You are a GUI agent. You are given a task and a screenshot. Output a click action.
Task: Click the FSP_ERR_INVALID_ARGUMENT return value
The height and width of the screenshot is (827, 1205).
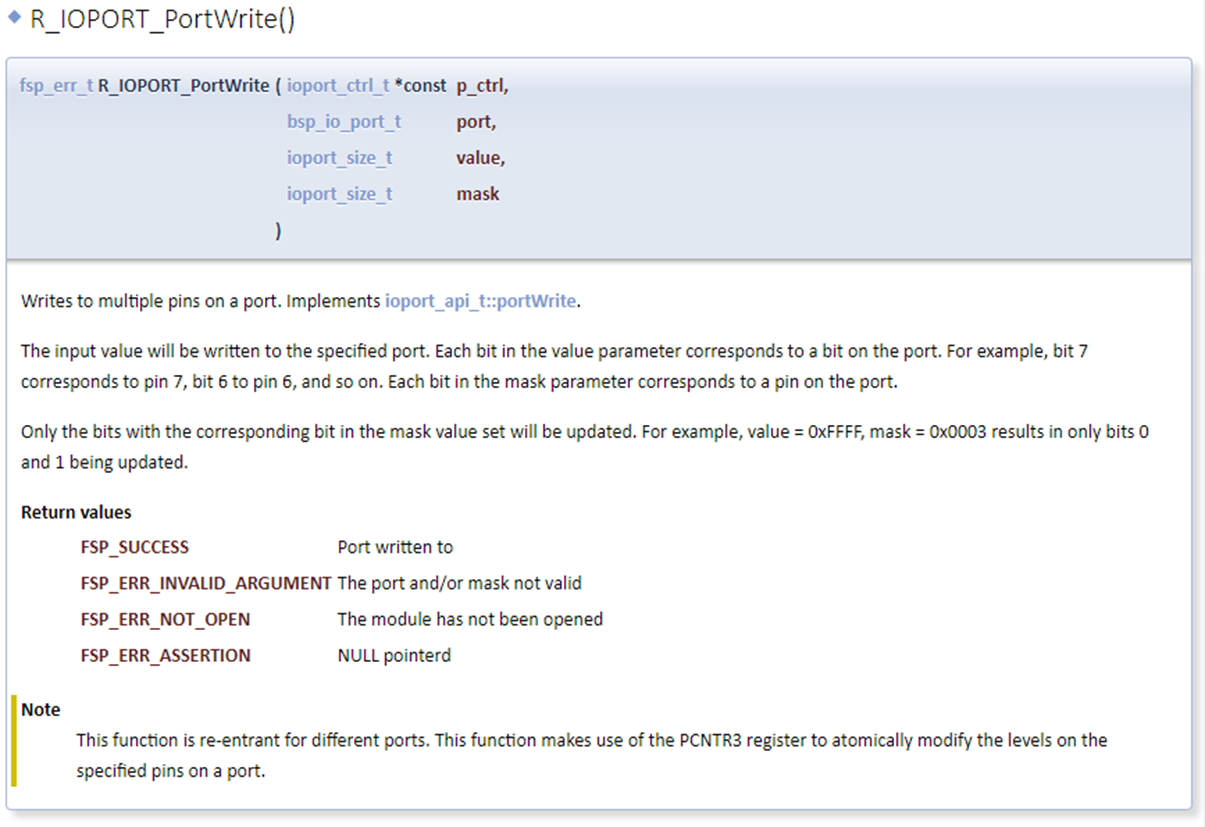(x=206, y=583)
